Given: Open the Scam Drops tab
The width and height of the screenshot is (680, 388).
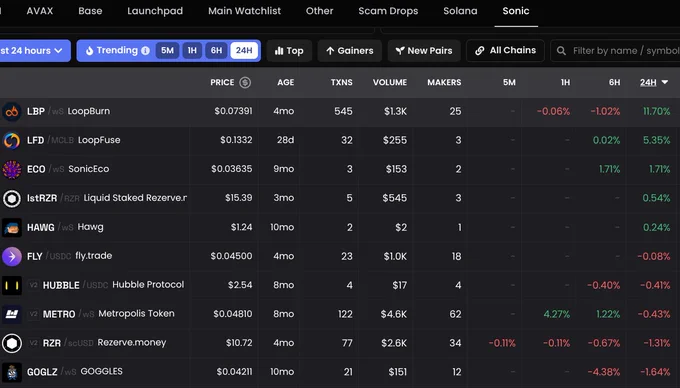Looking at the screenshot, I should 388,11.
